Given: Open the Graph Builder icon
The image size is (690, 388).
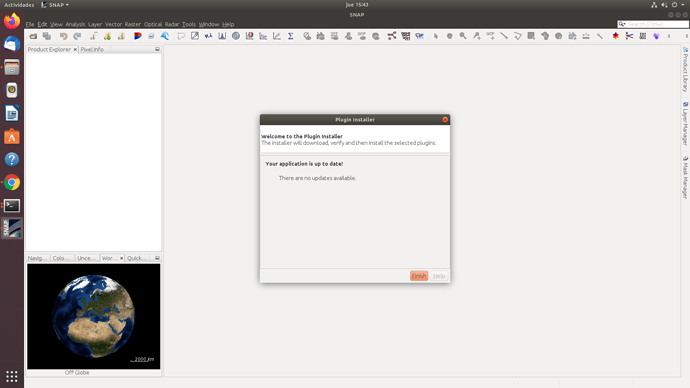Looking at the screenshot, I should (392, 36).
